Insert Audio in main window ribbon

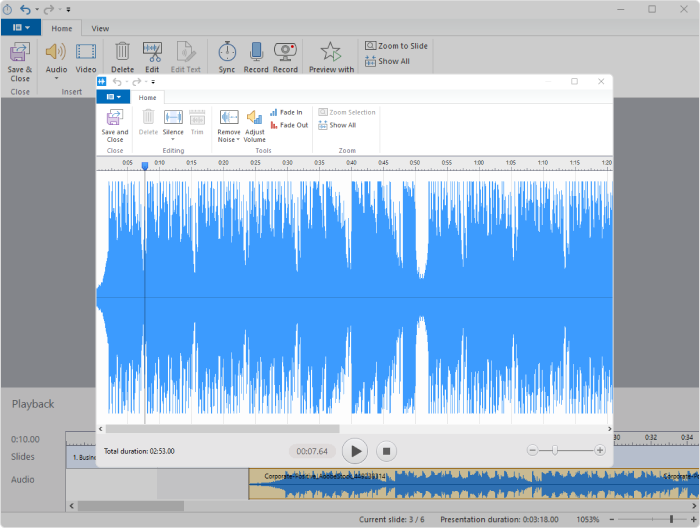click(56, 58)
